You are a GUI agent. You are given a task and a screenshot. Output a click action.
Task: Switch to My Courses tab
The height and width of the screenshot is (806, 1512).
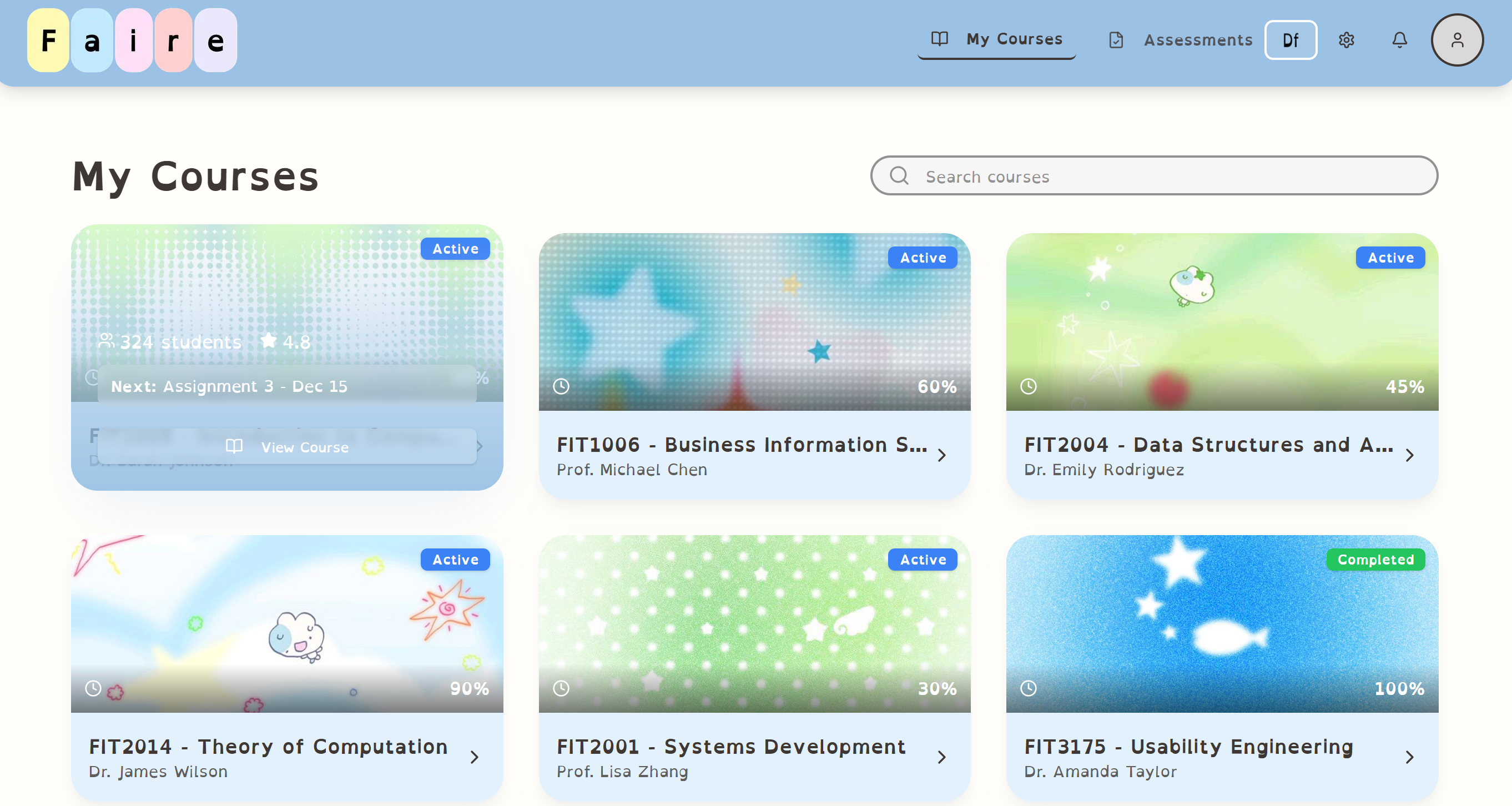click(x=997, y=39)
